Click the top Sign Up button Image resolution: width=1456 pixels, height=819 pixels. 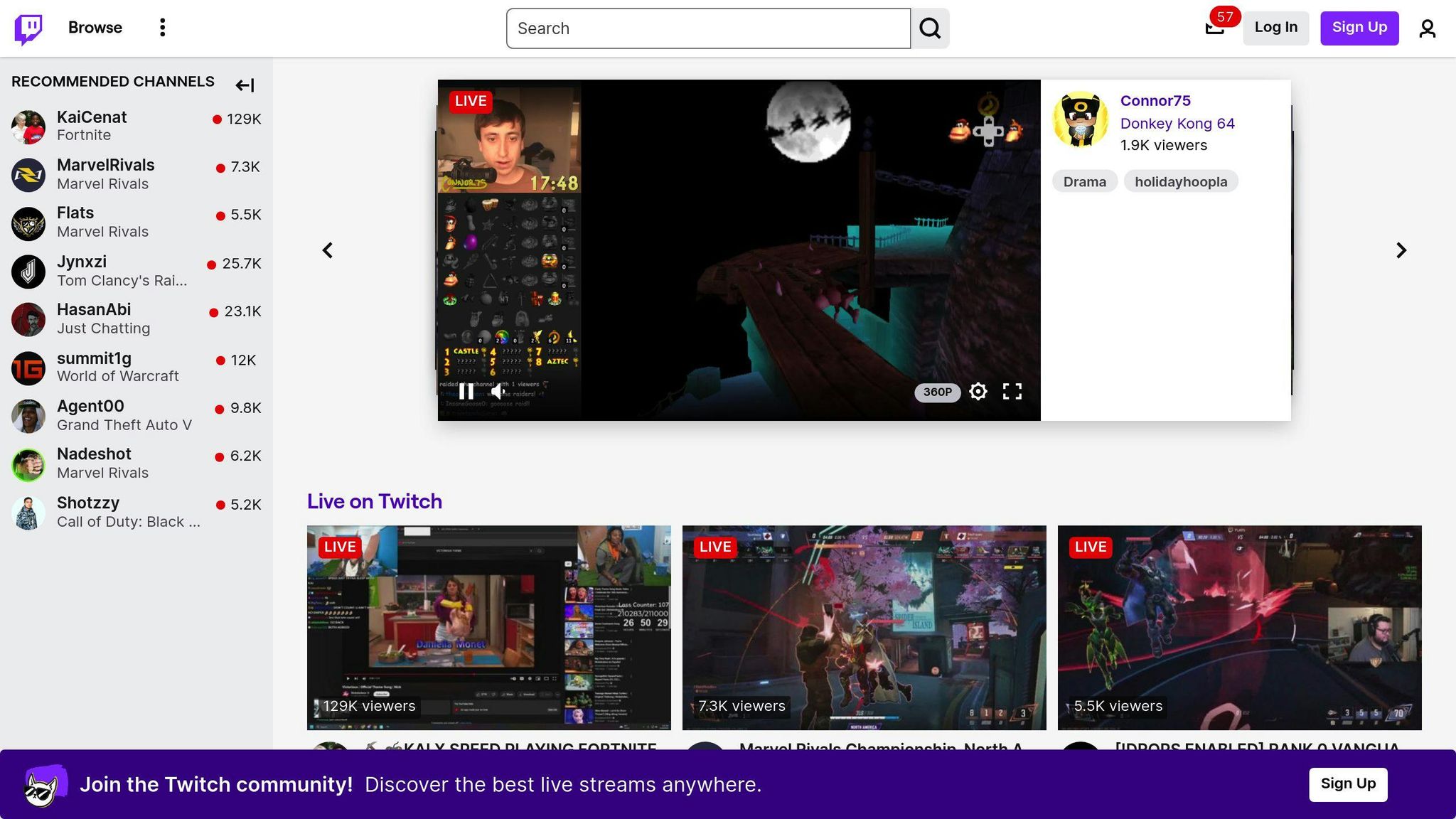[1359, 28]
